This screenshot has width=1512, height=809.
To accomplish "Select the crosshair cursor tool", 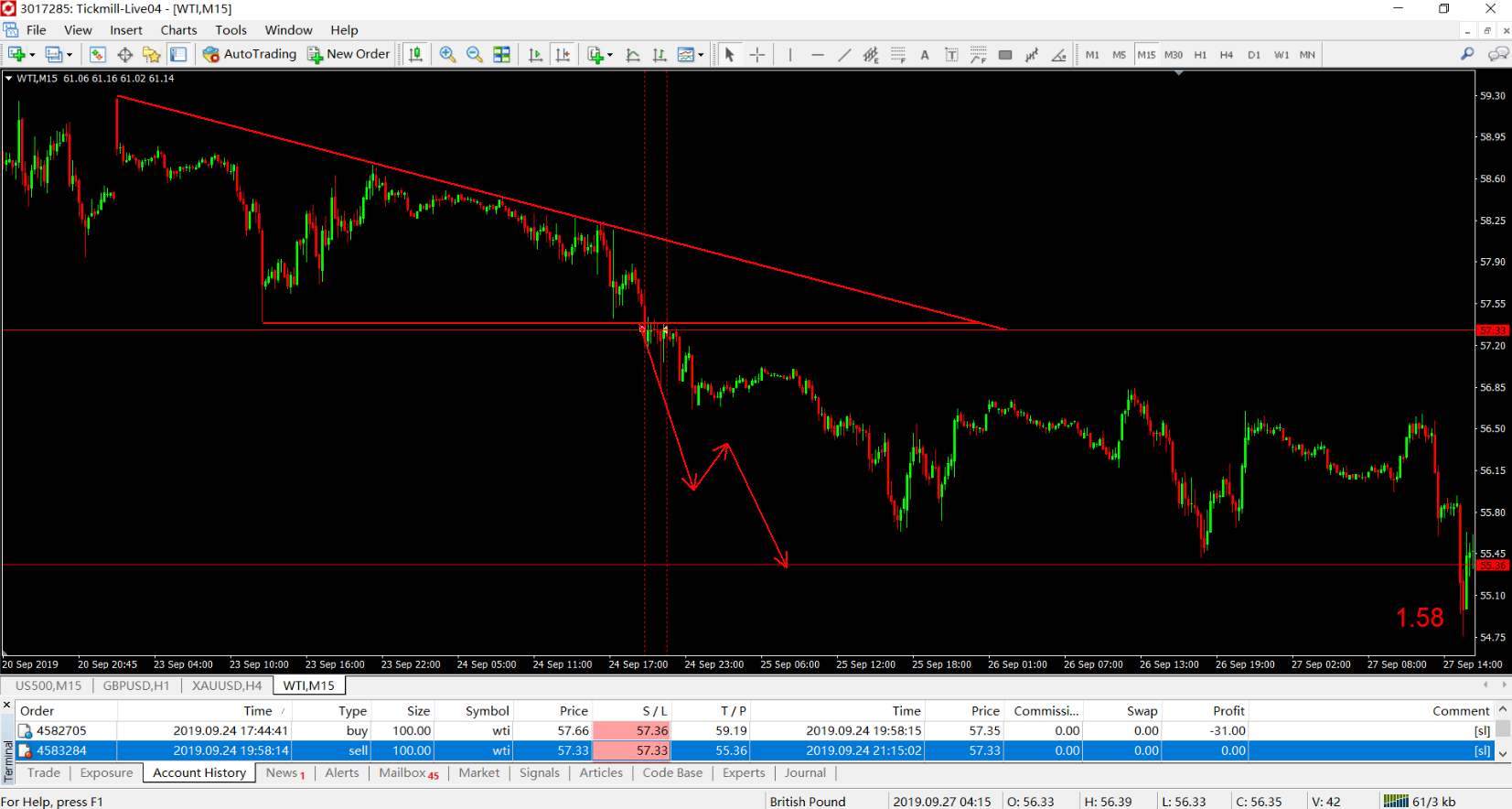I will click(757, 55).
